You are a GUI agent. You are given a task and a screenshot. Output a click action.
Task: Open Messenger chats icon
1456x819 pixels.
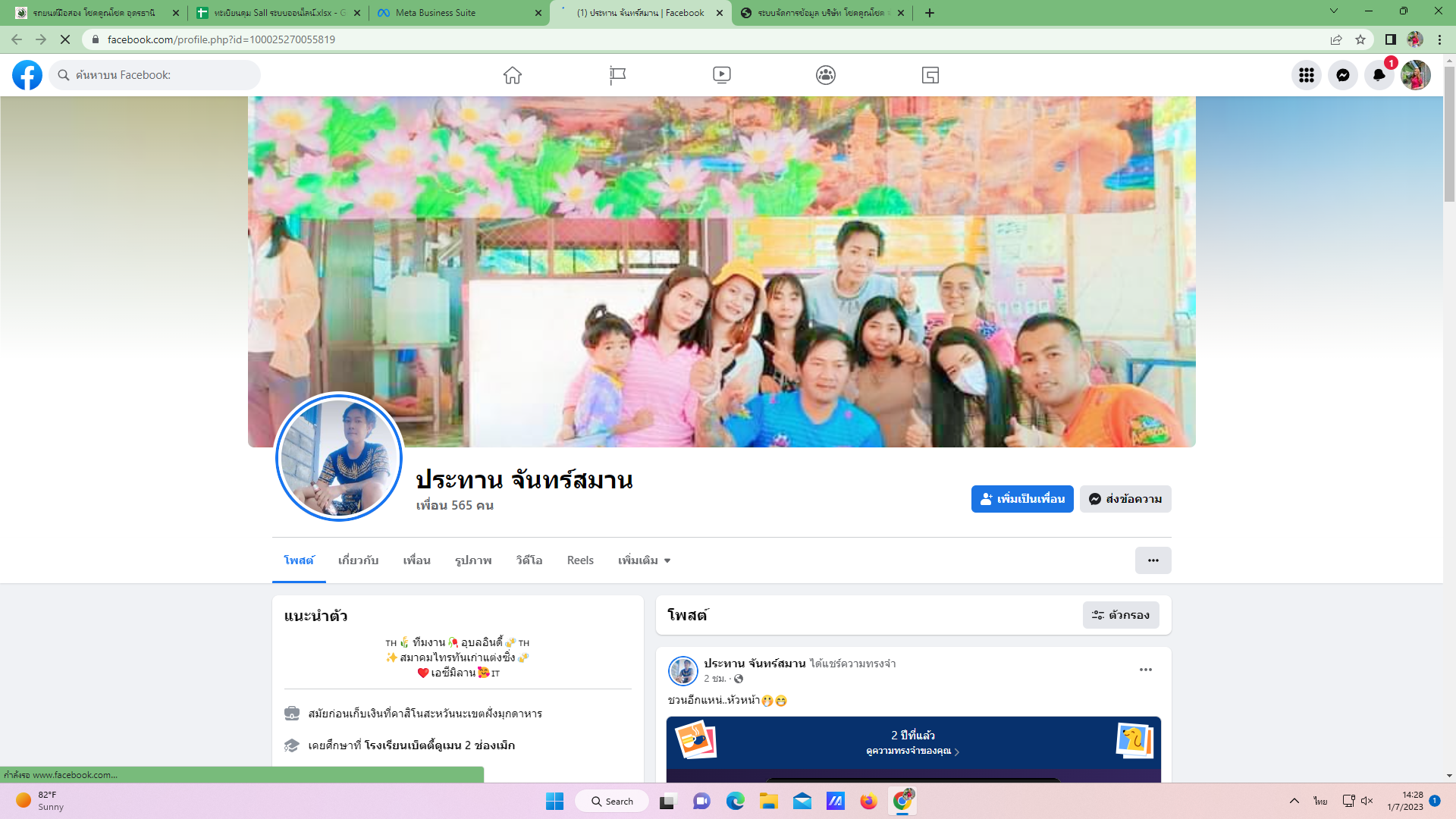pyautogui.click(x=1342, y=75)
